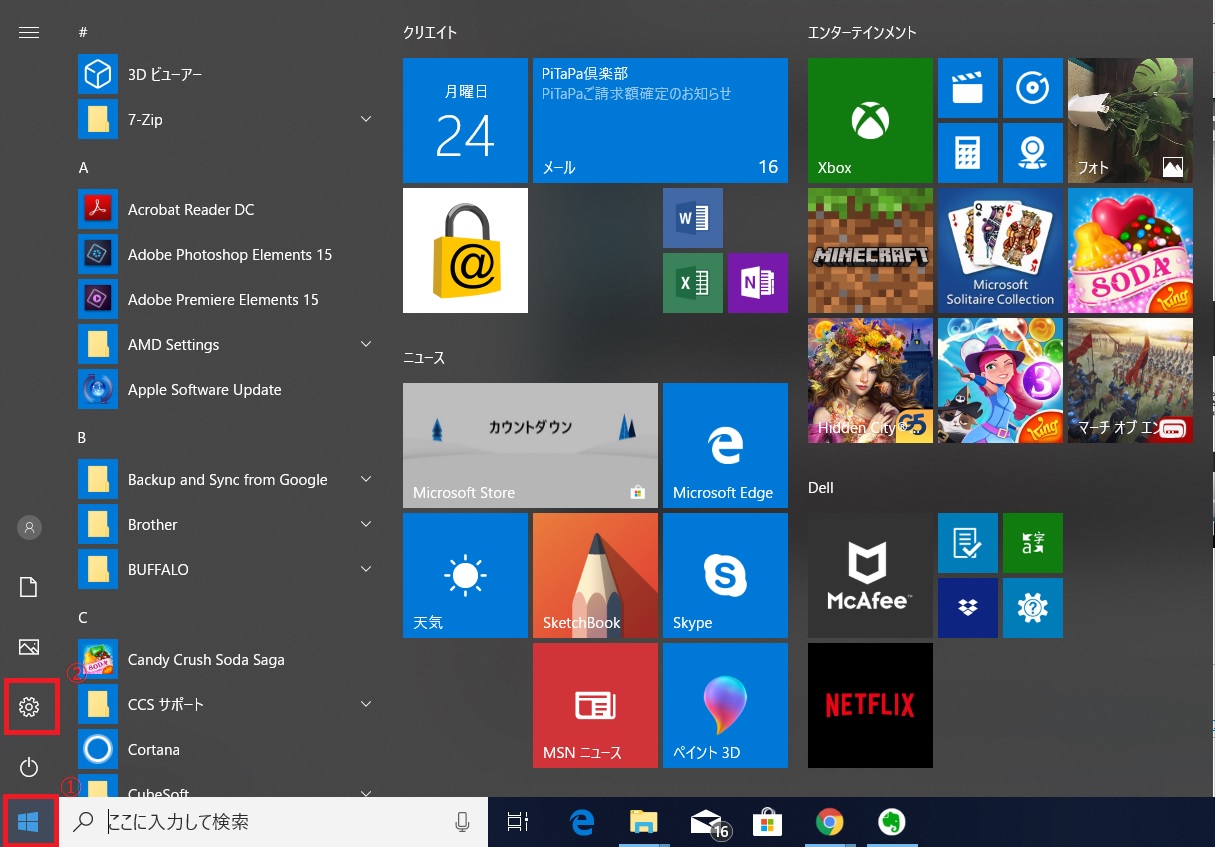Open the user account icon in the left rail

[29, 527]
